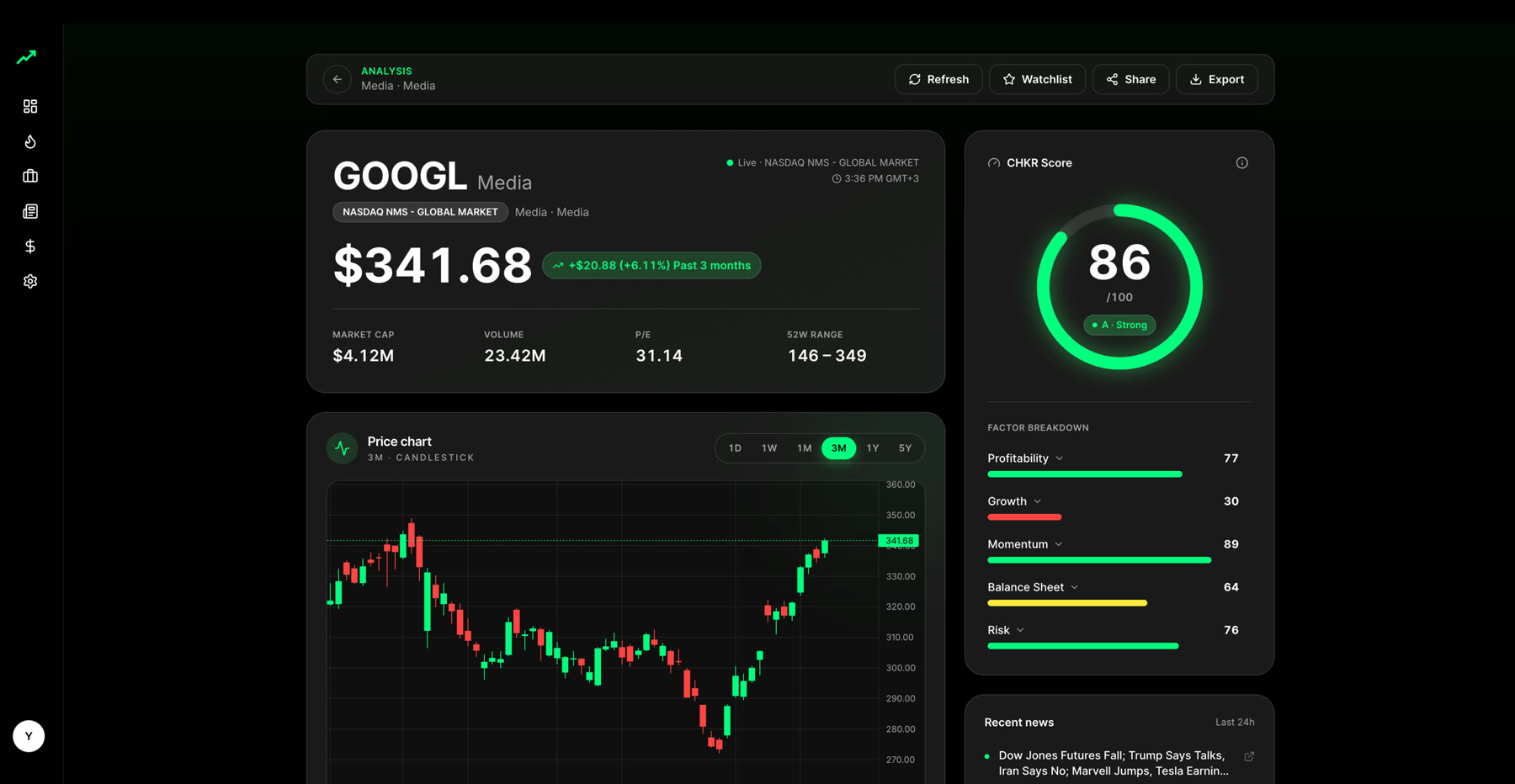Open the portfolio briefcase icon in sidebar
Screen dimensions: 1515x784
coord(30,176)
